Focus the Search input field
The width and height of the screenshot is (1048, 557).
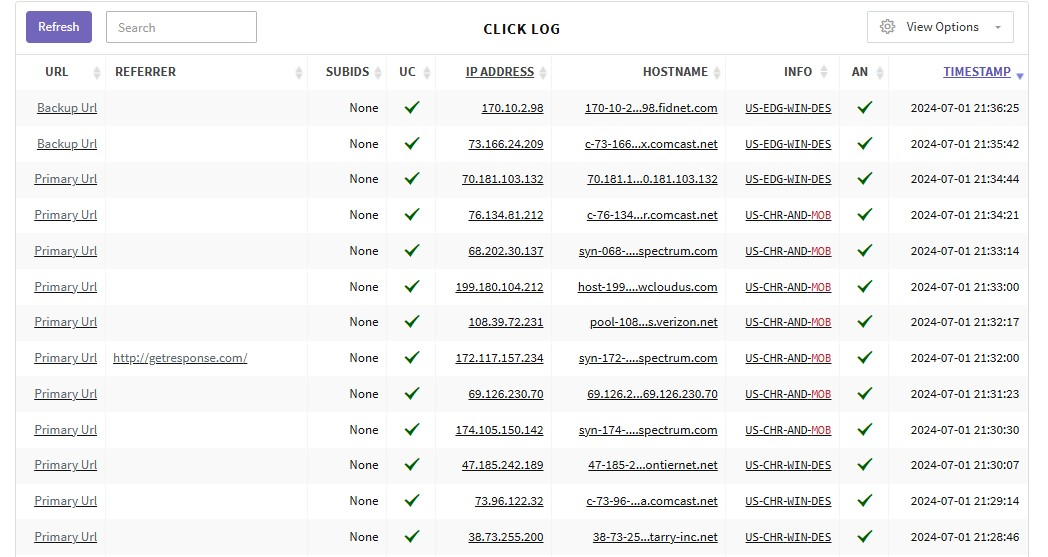[181, 27]
